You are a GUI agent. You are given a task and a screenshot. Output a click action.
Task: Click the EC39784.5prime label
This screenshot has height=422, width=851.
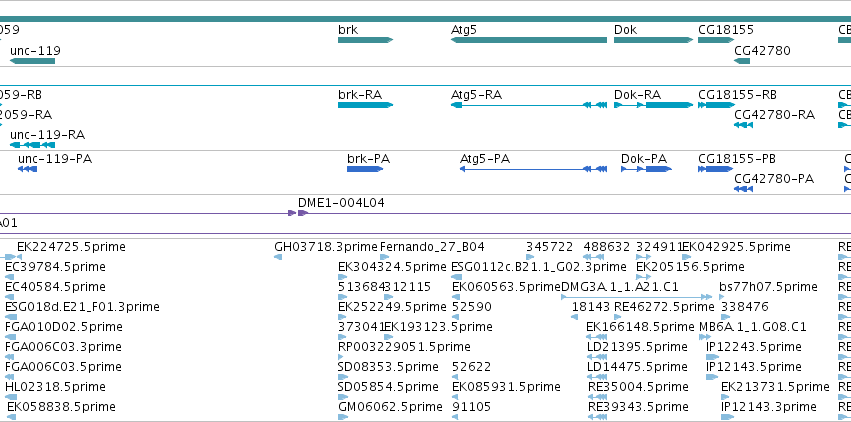point(55,267)
